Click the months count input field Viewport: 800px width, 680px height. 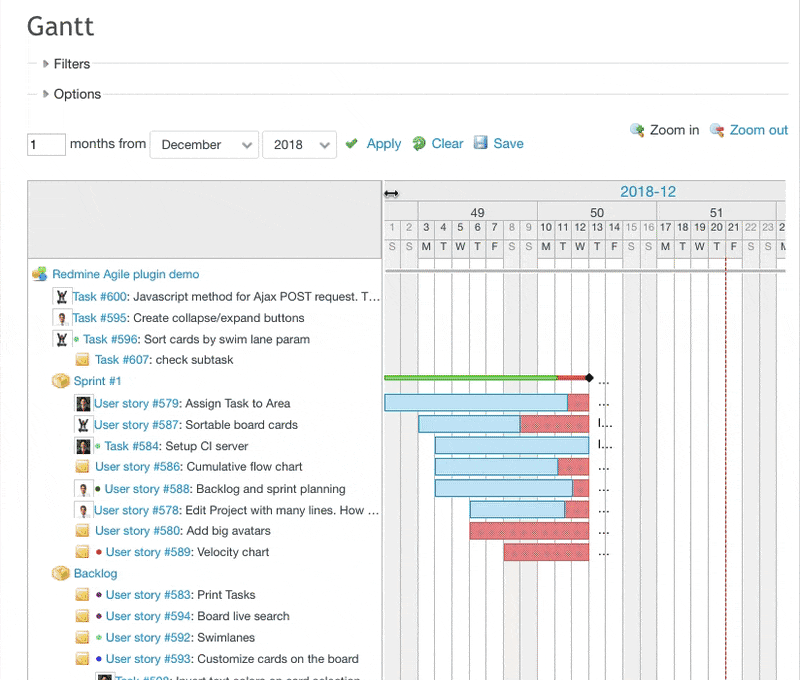pyautogui.click(x=46, y=145)
